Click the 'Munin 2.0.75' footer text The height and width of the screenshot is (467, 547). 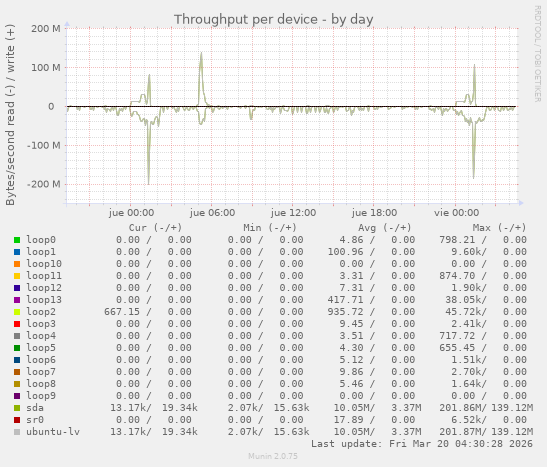pos(273,456)
